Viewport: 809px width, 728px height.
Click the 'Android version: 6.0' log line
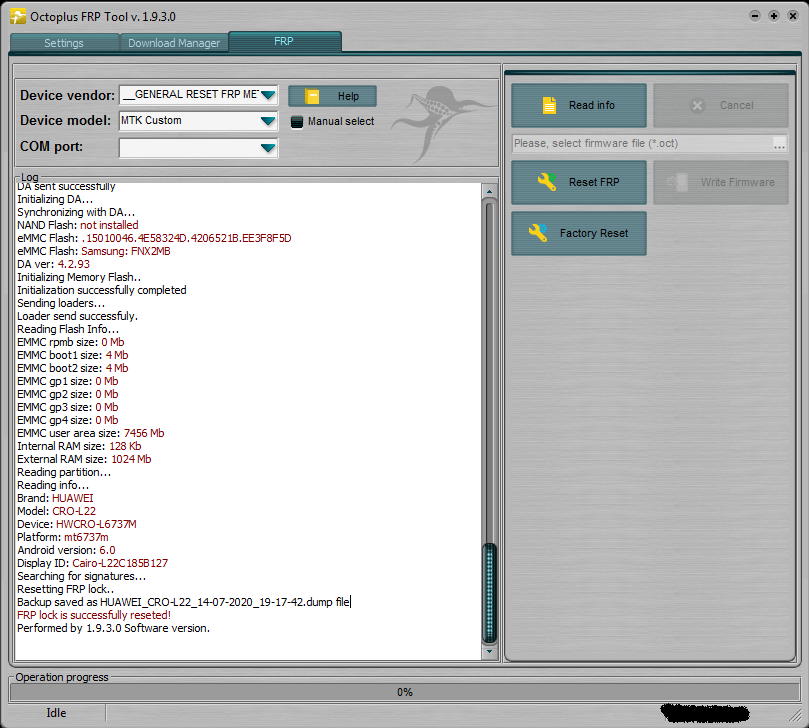pos(67,550)
